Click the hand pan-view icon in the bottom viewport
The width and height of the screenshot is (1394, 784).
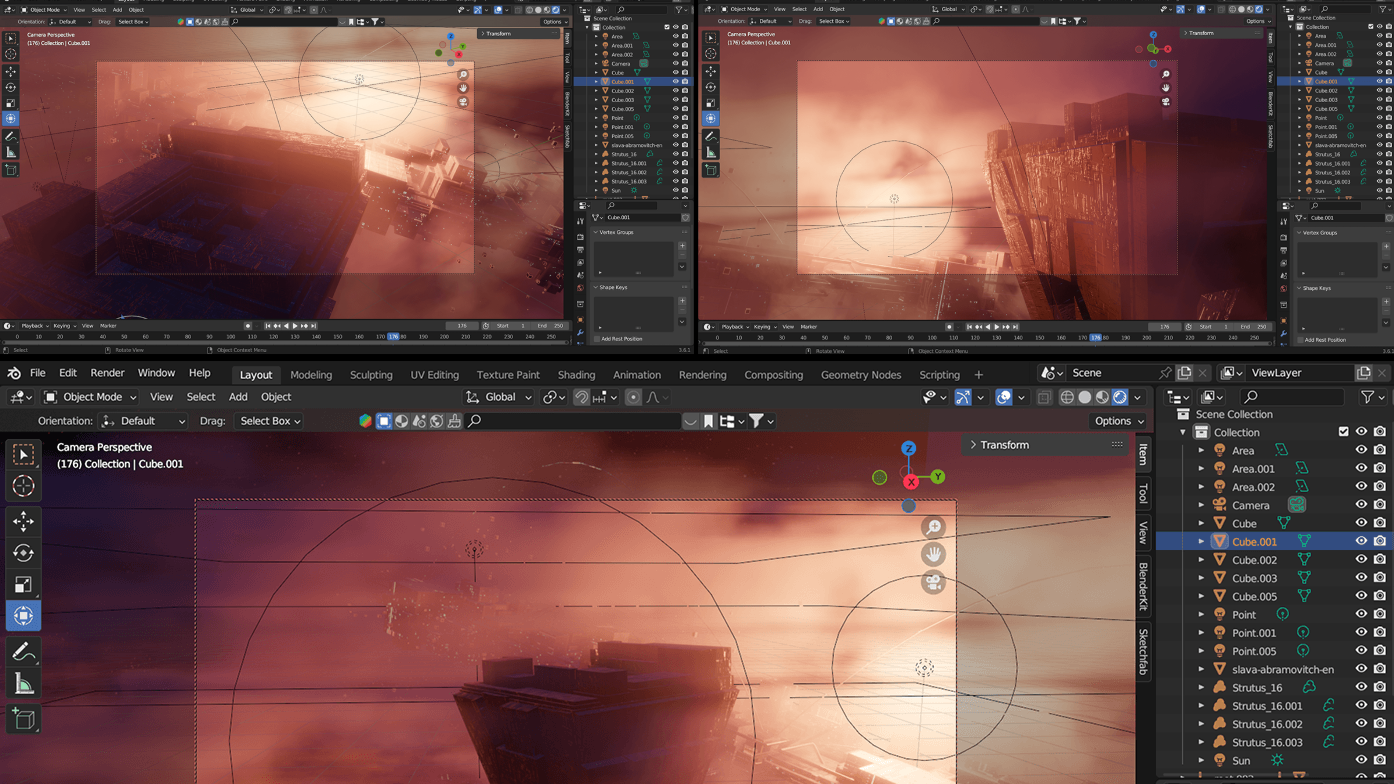[933, 554]
